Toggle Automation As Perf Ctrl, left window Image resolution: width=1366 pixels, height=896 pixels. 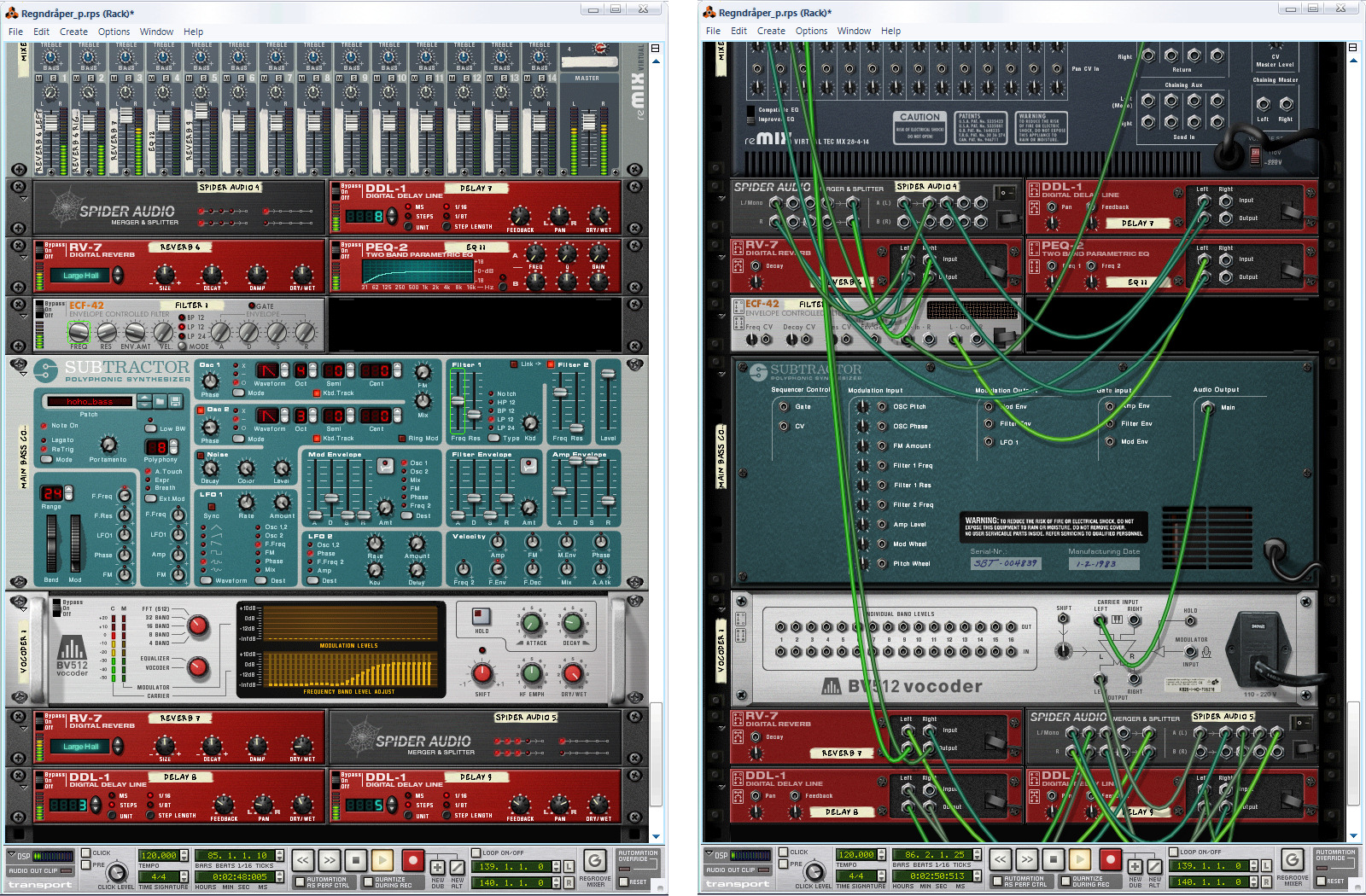point(300,882)
